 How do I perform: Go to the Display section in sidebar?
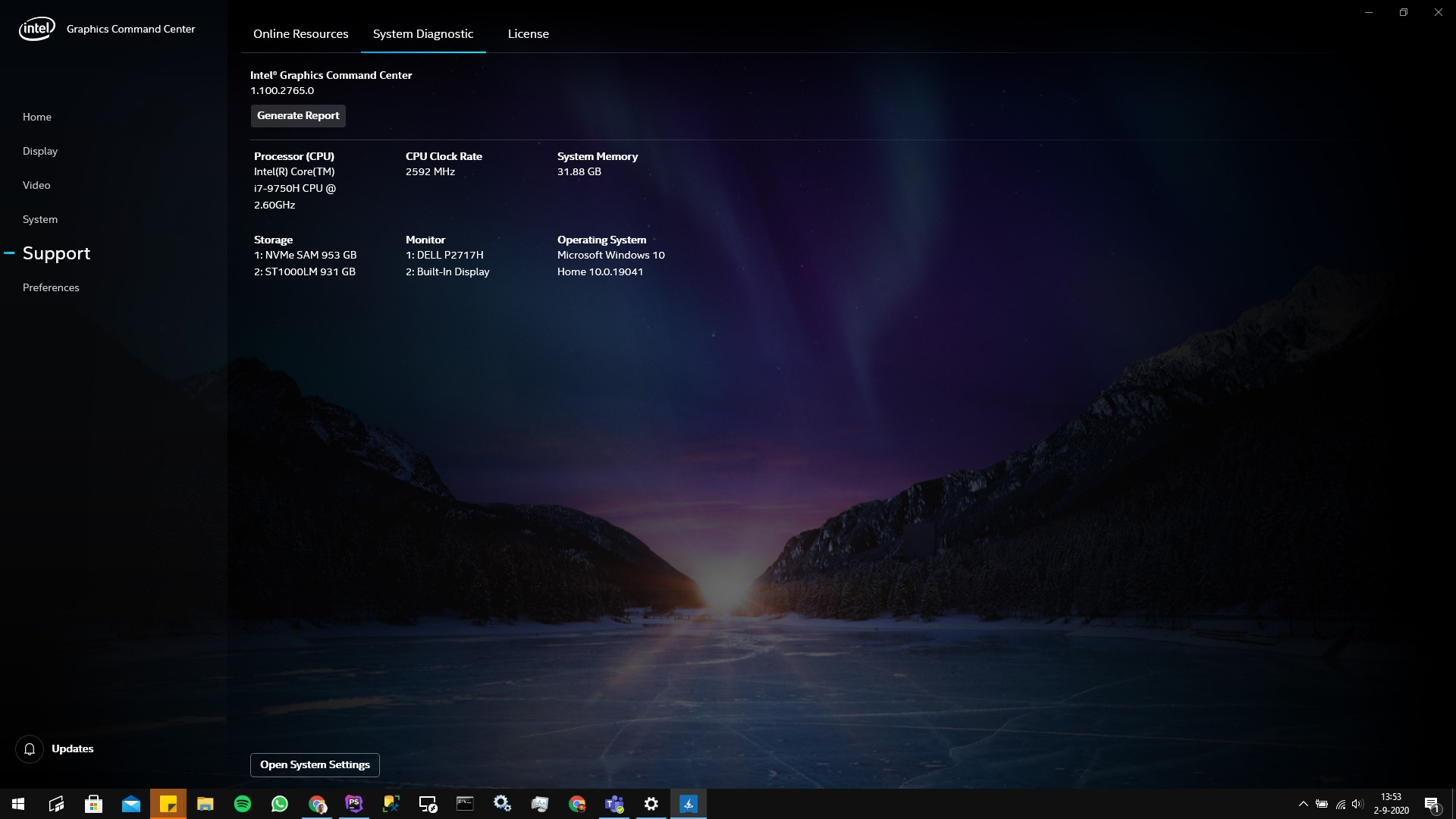tap(40, 151)
